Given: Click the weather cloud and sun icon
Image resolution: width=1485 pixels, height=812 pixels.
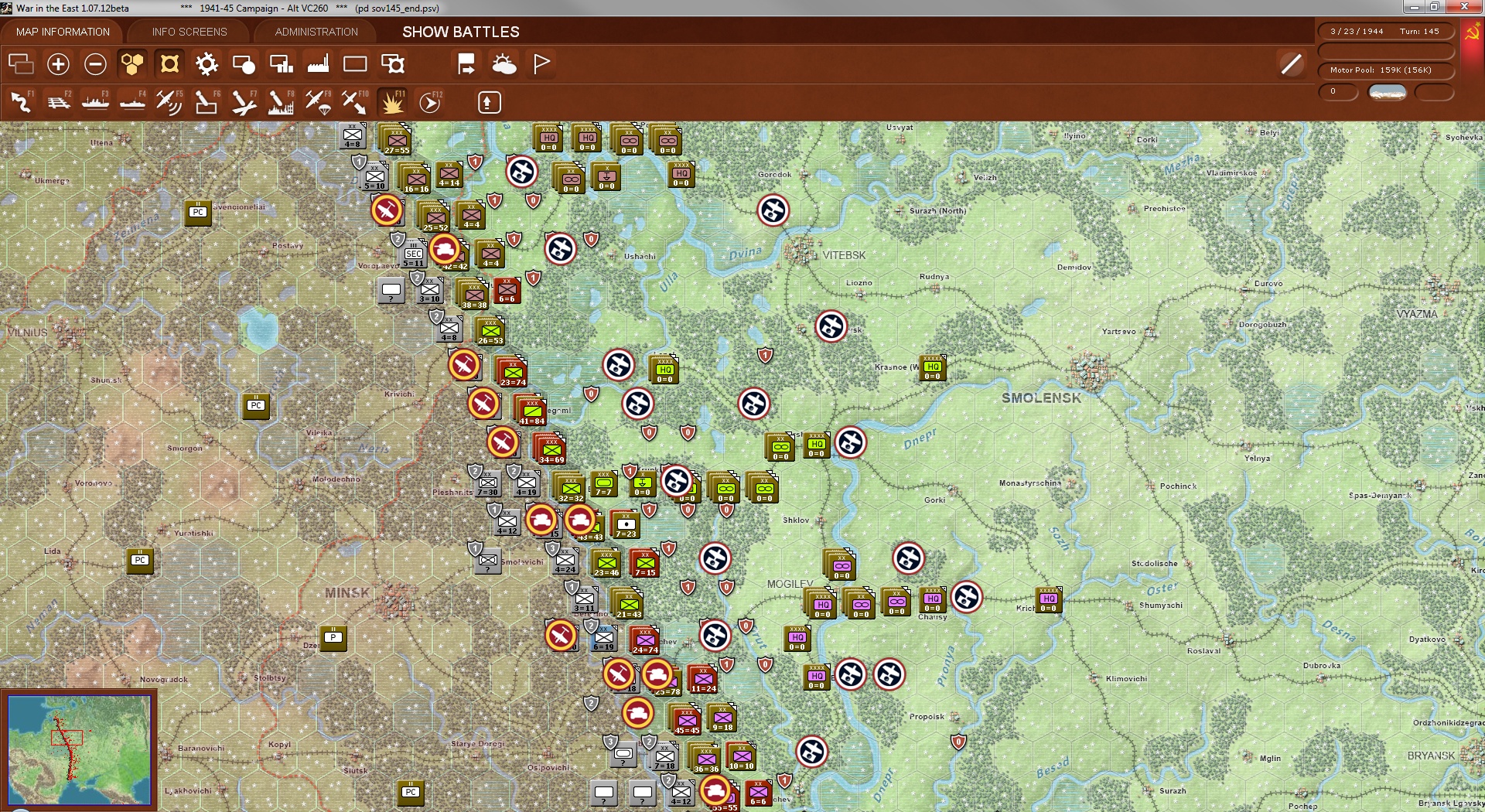Looking at the screenshot, I should pyautogui.click(x=504, y=63).
